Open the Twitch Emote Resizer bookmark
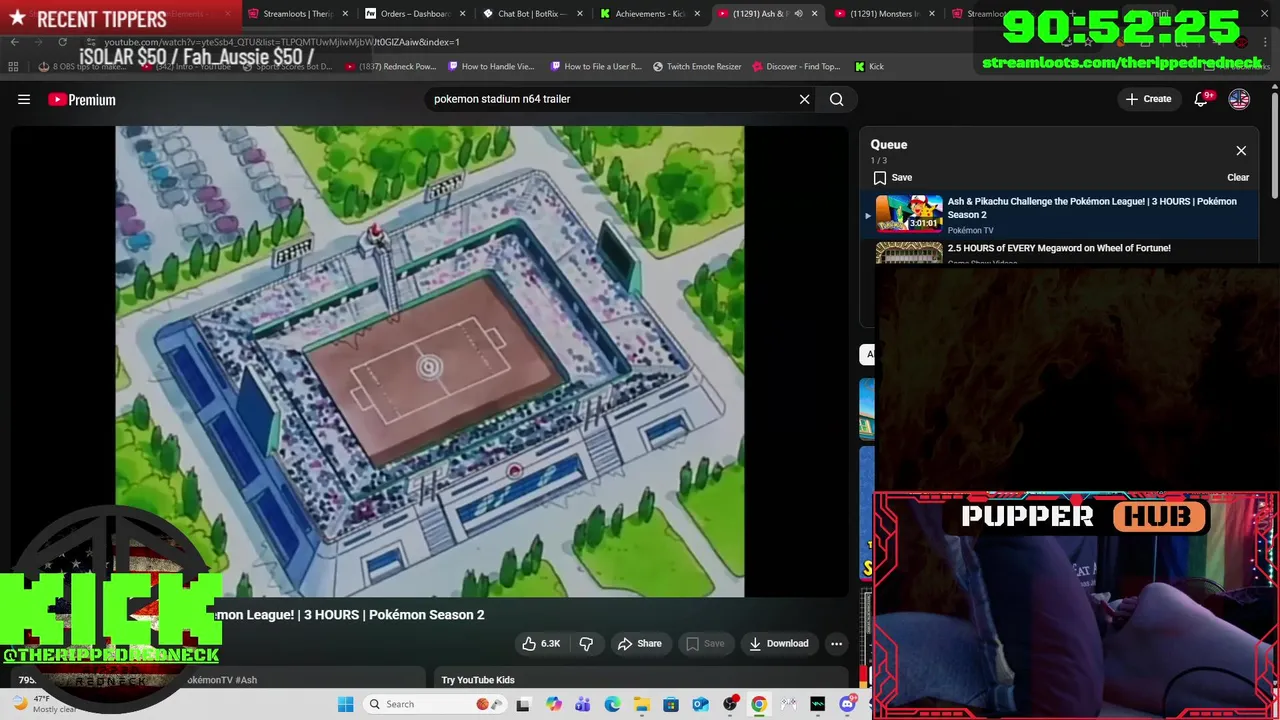1280x720 pixels. (x=697, y=67)
